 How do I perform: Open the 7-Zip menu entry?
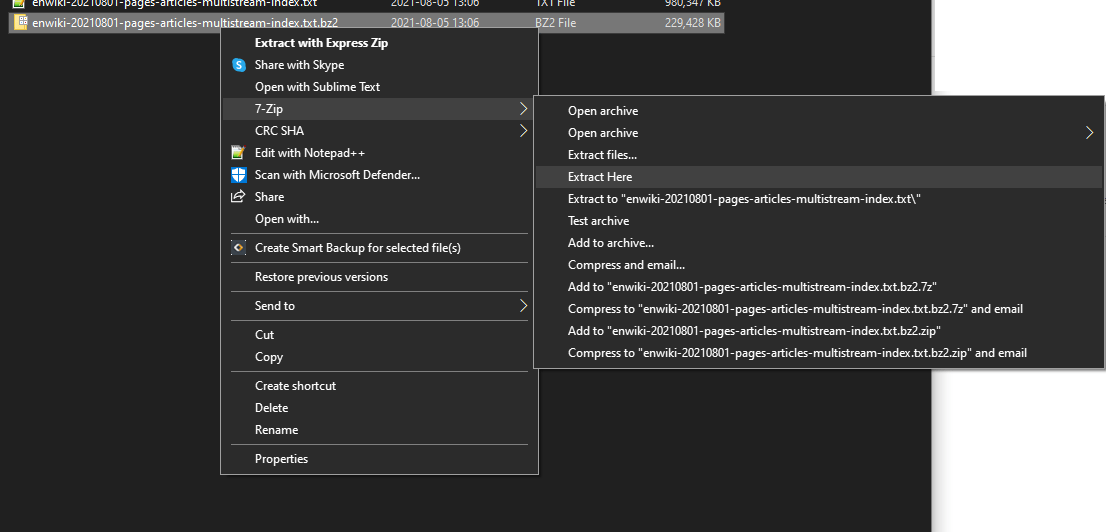tap(379, 109)
